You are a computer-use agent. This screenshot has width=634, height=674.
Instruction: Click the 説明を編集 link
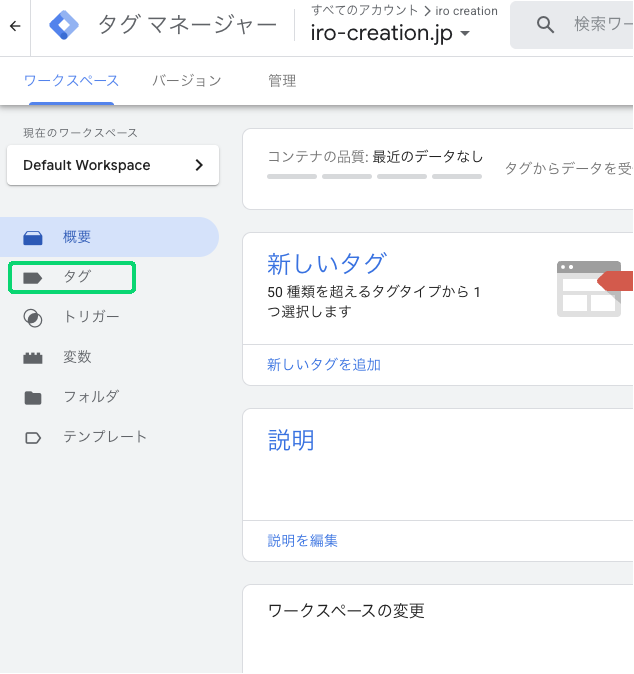[x=303, y=541]
